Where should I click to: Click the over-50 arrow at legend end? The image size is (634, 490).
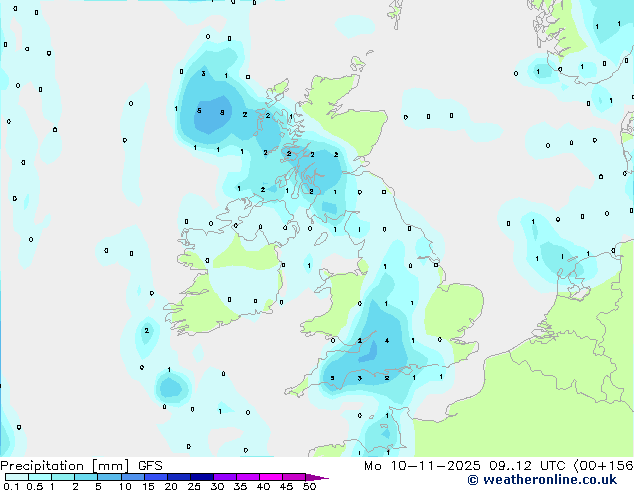[317, 477]
